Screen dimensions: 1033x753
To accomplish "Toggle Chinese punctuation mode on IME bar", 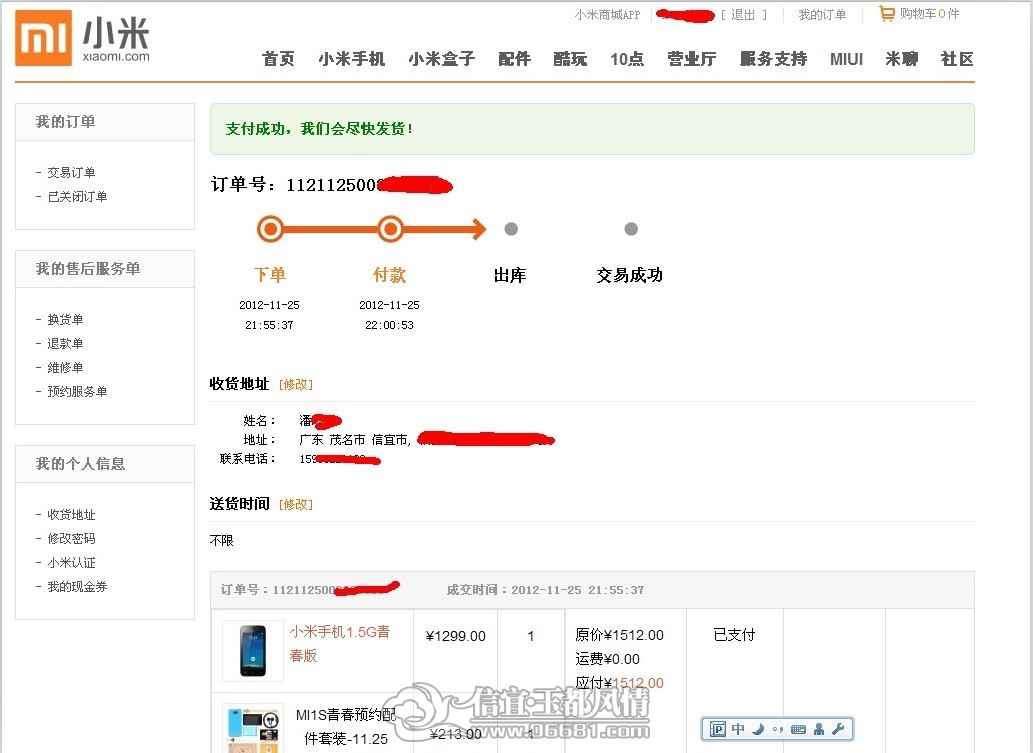I will 778,729.
